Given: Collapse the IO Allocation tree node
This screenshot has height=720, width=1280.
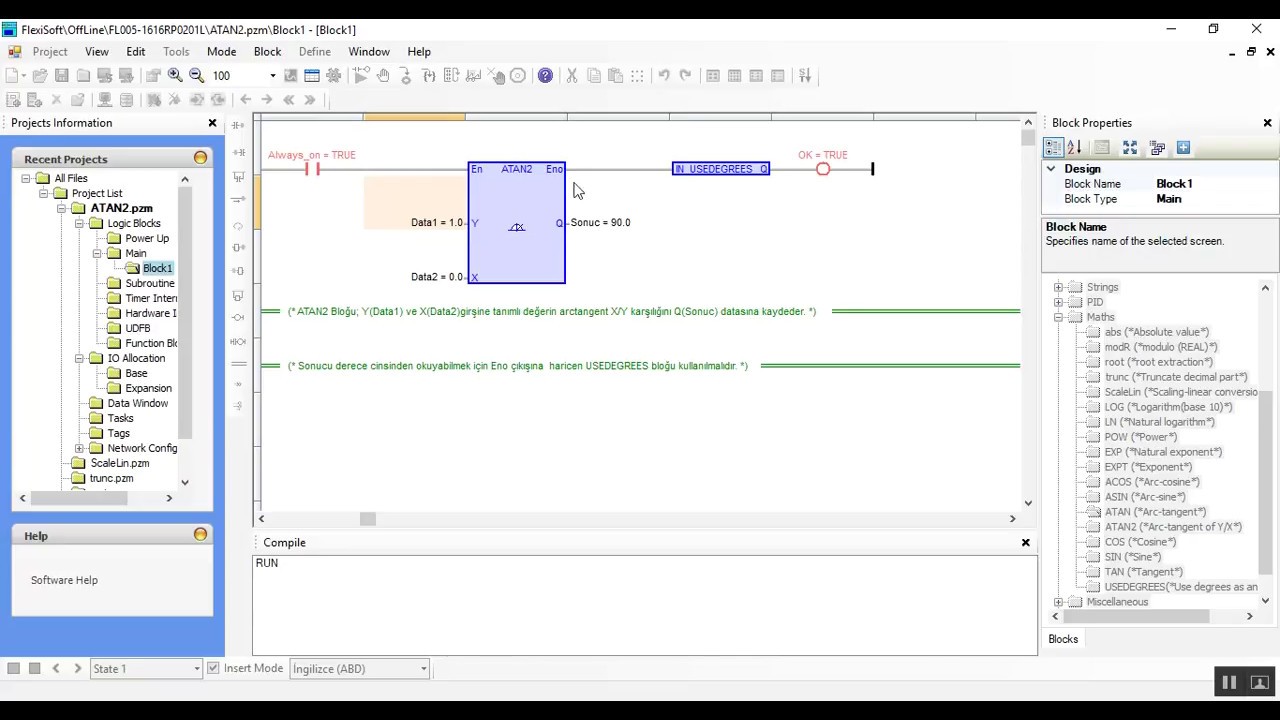Looking at the screenshot, I should coord(80,358).
